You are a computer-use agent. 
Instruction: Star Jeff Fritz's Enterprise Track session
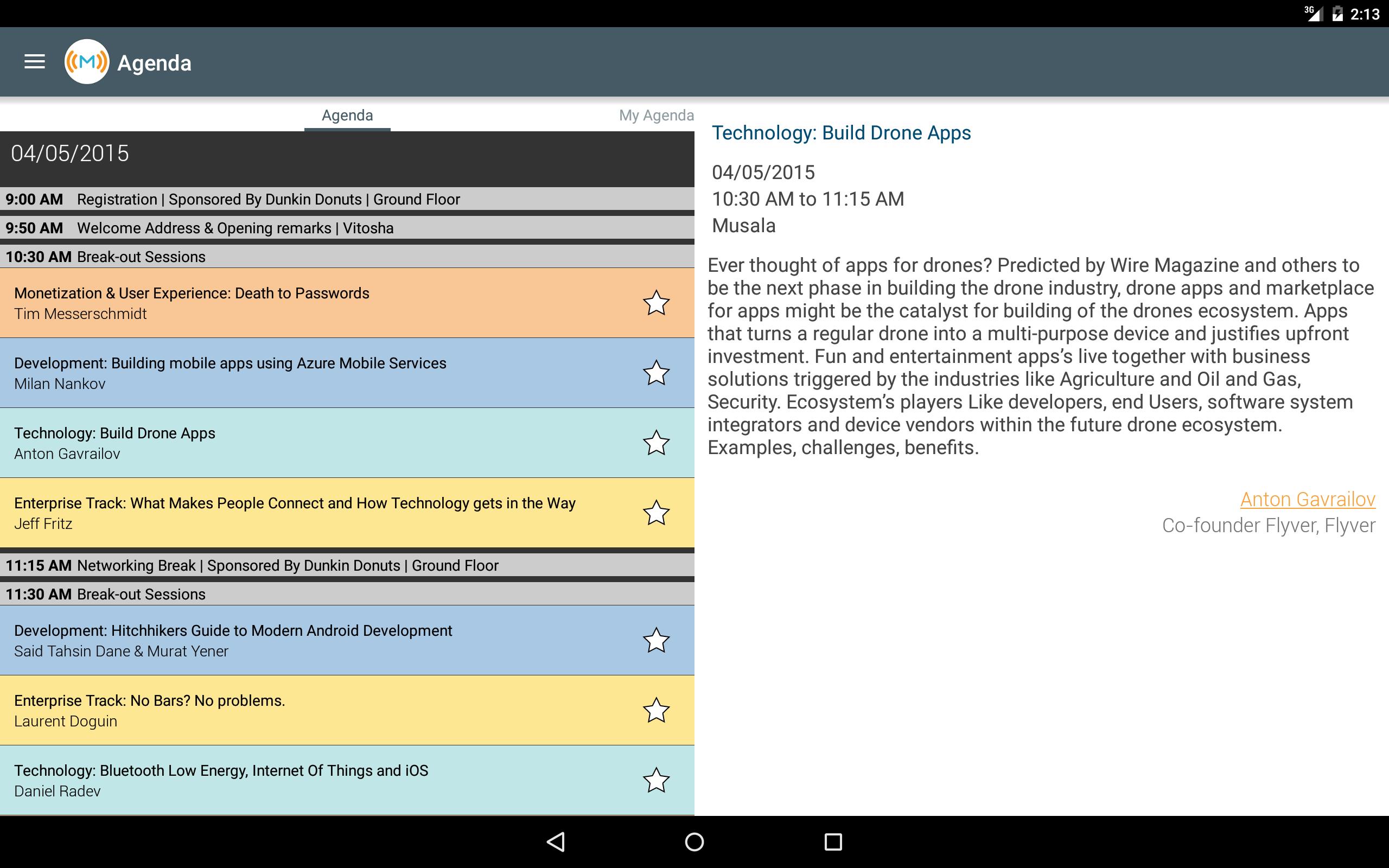pyautogui.click(x=656, y=513)
